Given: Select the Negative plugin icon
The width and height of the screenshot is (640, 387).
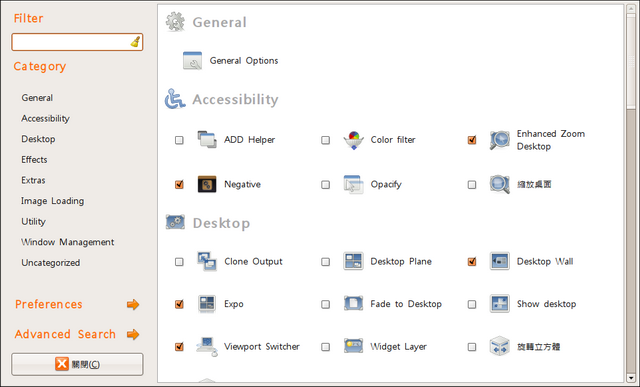Looking at the screenshot, I should tap(207, 184).
